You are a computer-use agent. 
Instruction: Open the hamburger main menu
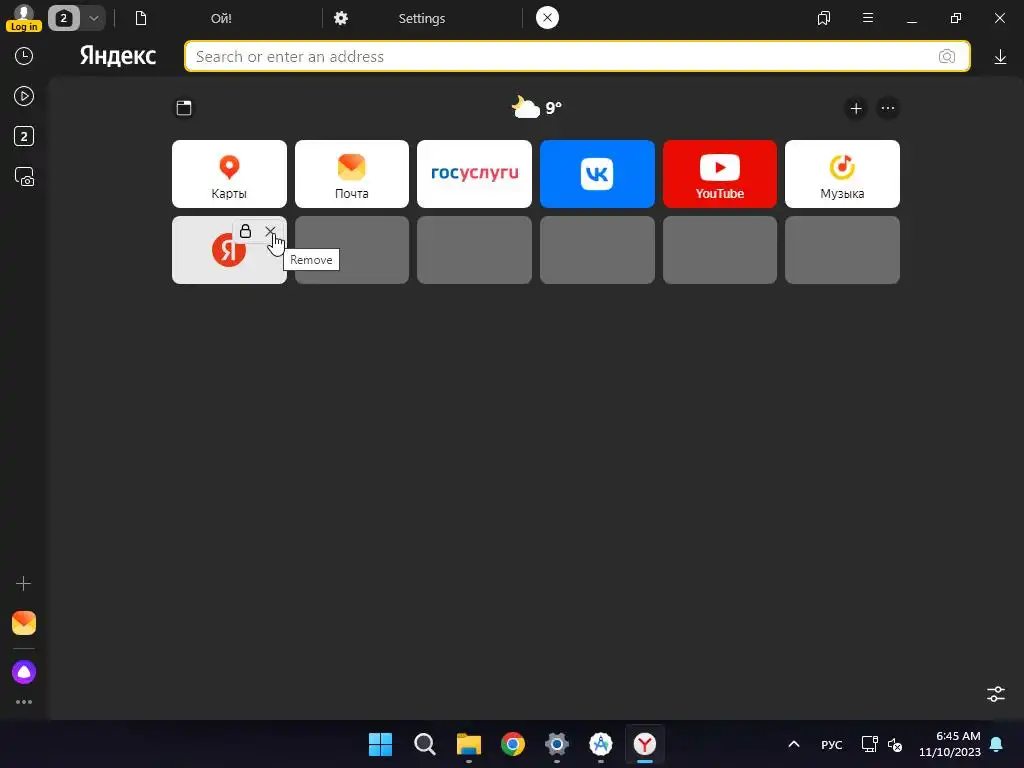868,18
